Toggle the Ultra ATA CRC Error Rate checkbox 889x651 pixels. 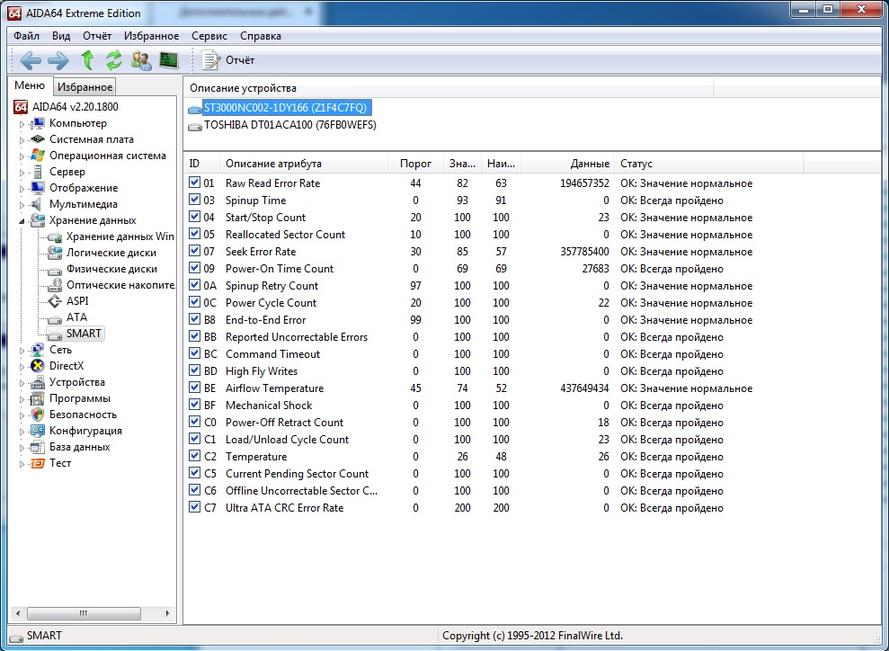click(194, 508)
